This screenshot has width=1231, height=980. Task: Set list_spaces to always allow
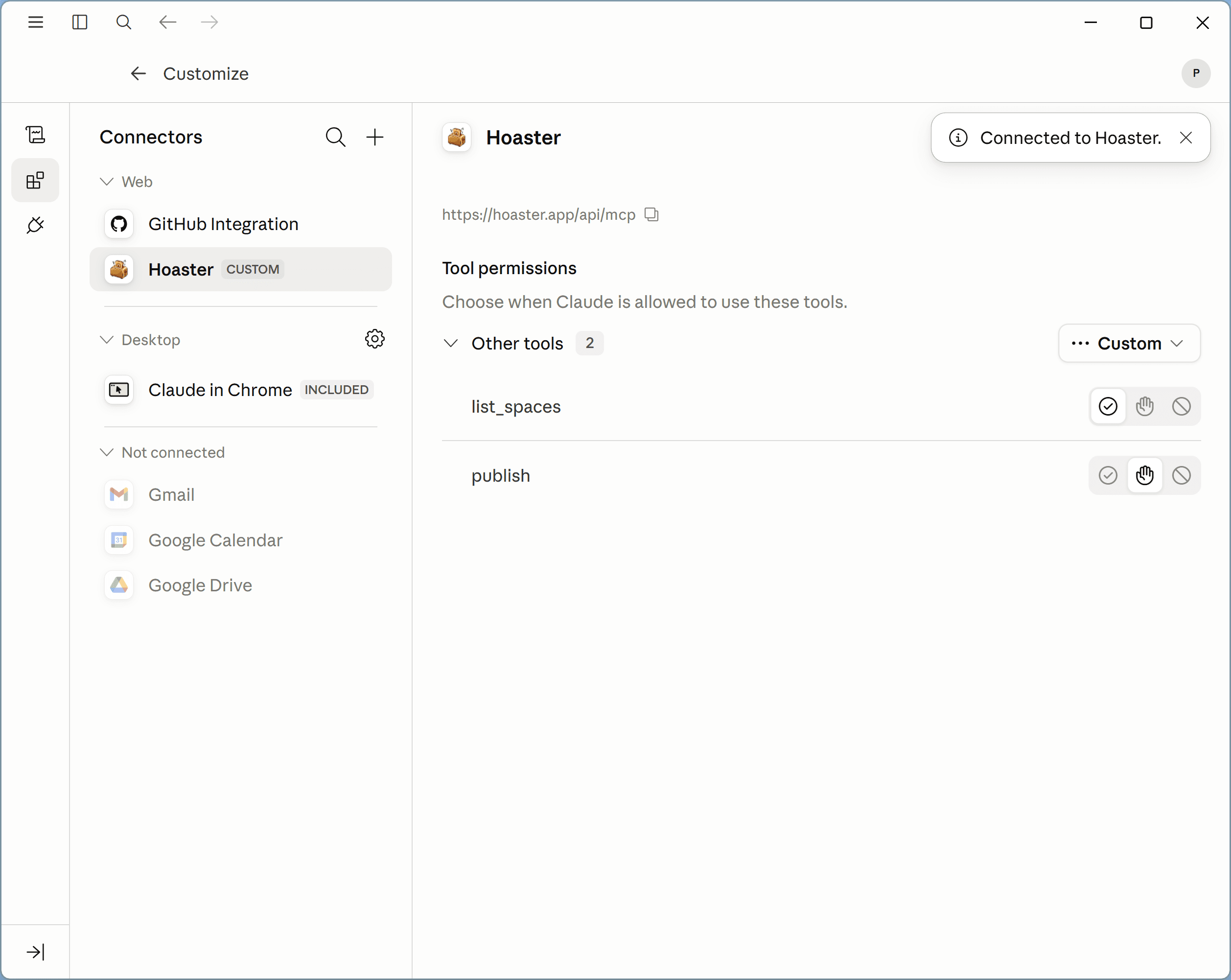click(x=1108, y=407)
